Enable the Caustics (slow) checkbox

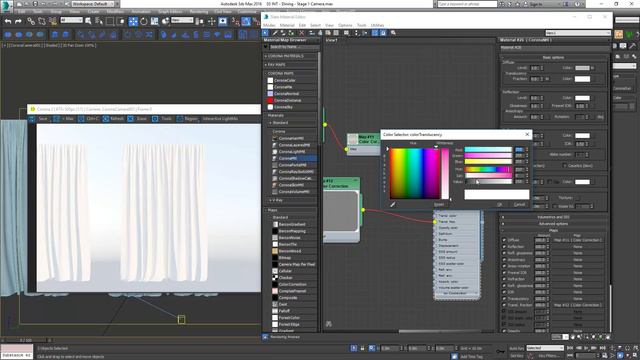pyautogui.click(x=564, y=166)
